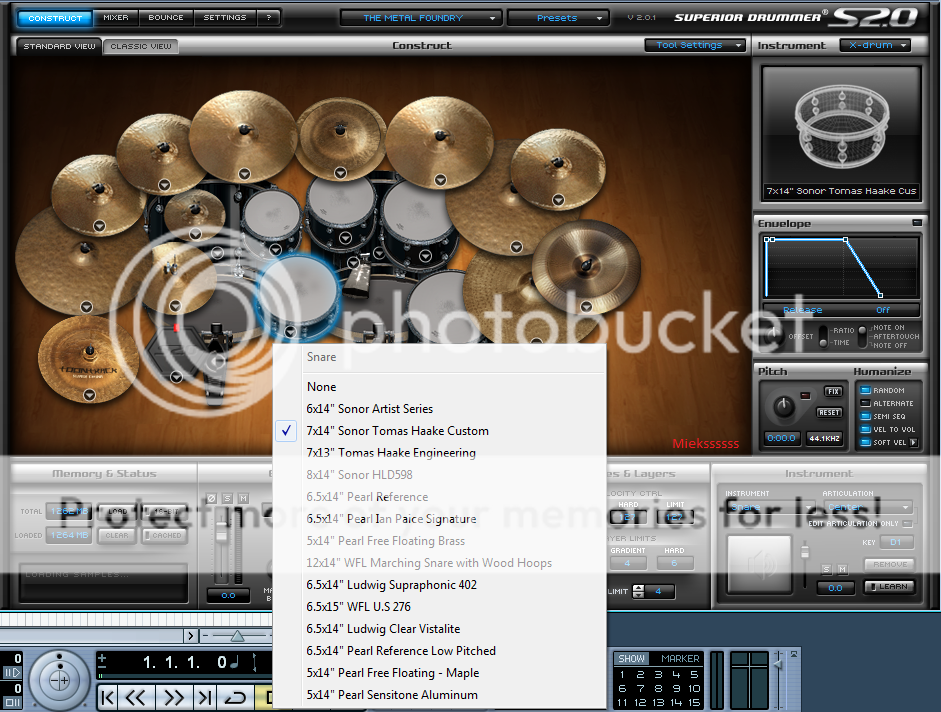
Task: Click the Fix button in Pitch panel
Action: [x=833, y=392]
